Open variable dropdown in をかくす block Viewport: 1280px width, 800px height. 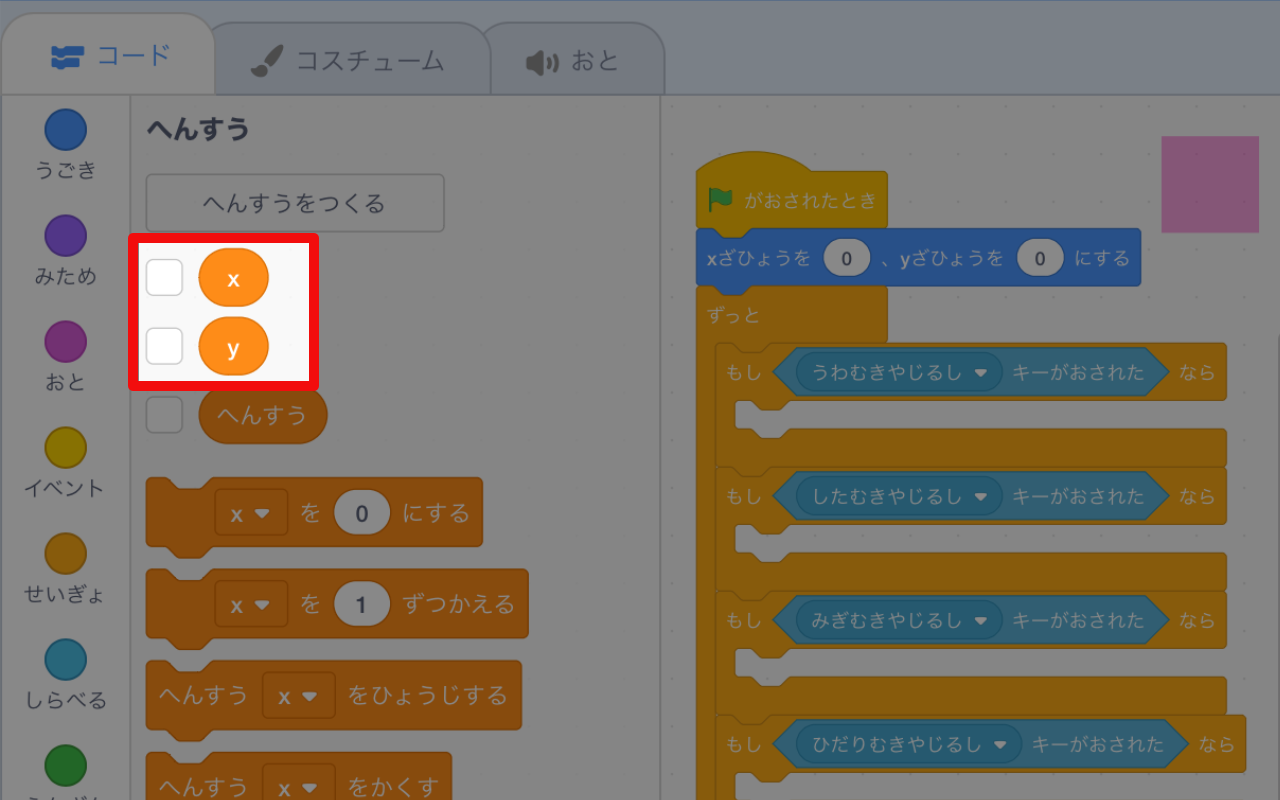299,787
